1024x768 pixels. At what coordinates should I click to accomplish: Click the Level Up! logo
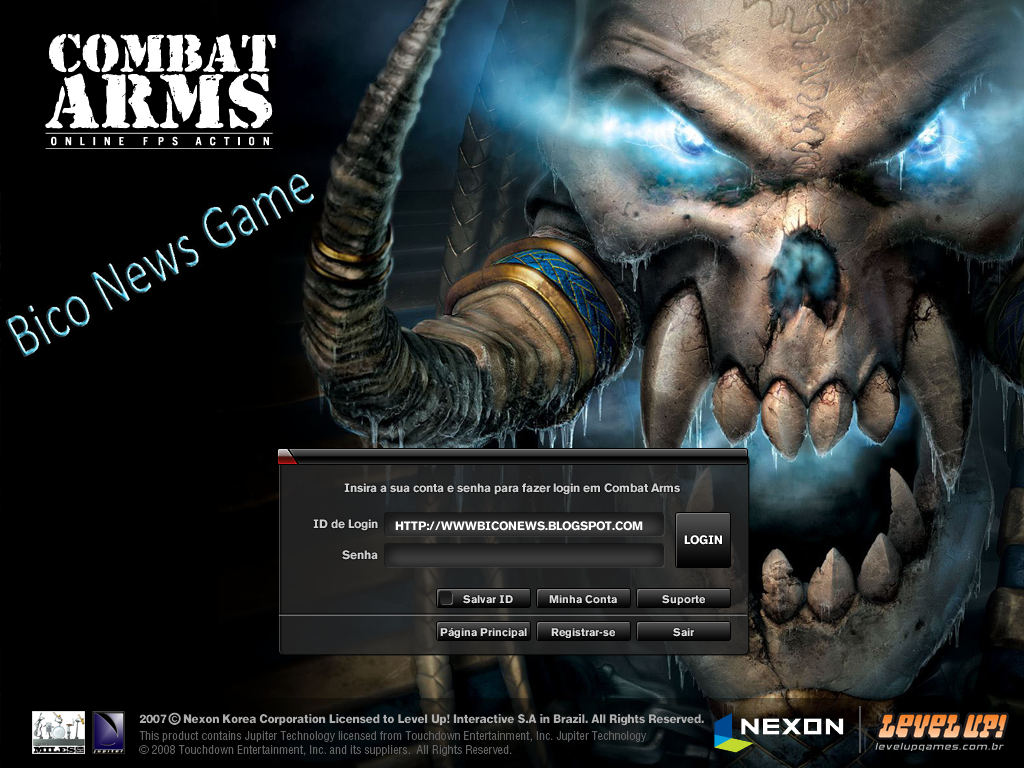(941, 726)
